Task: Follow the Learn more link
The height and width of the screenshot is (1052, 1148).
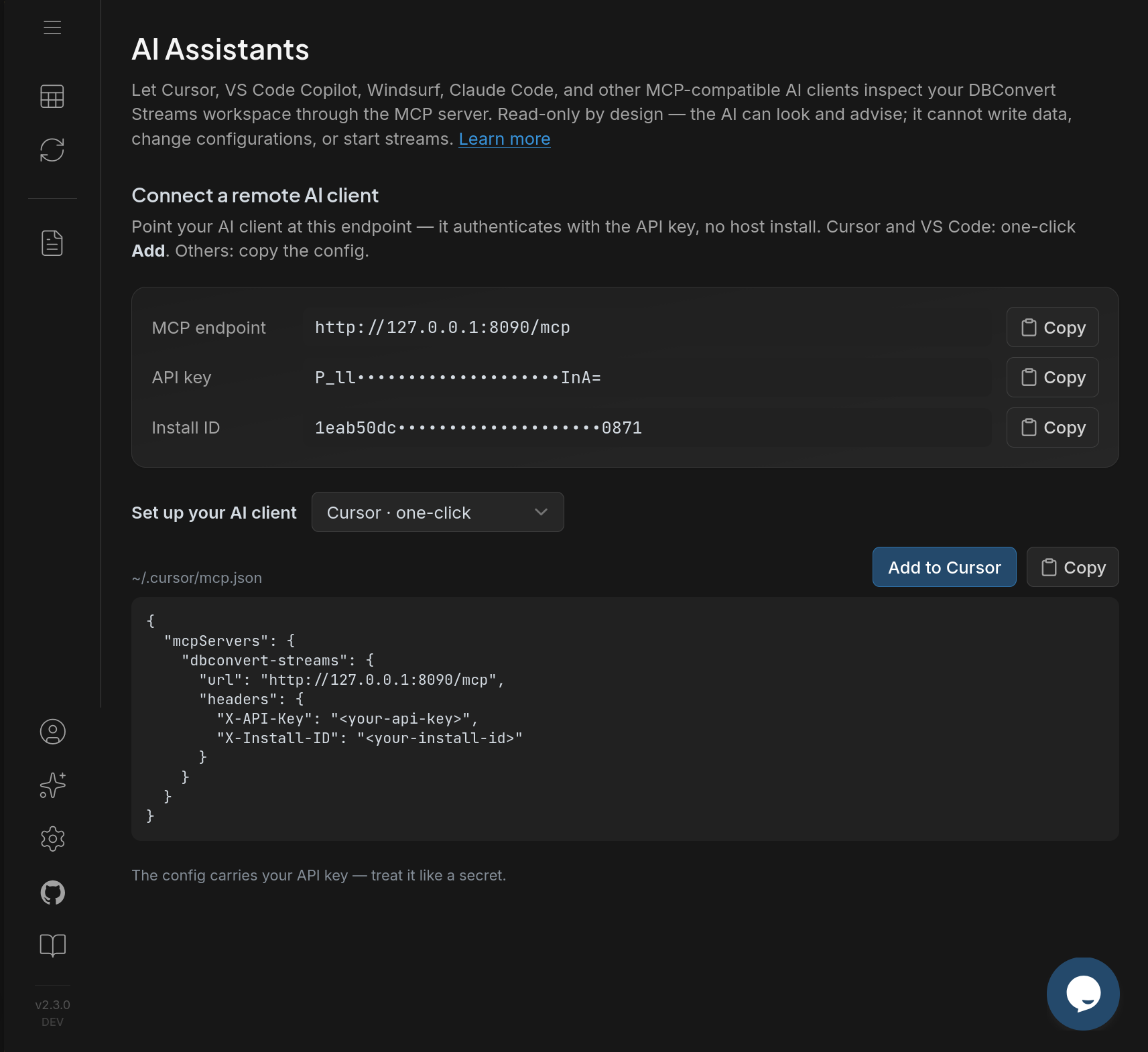Action: [504, 139]
